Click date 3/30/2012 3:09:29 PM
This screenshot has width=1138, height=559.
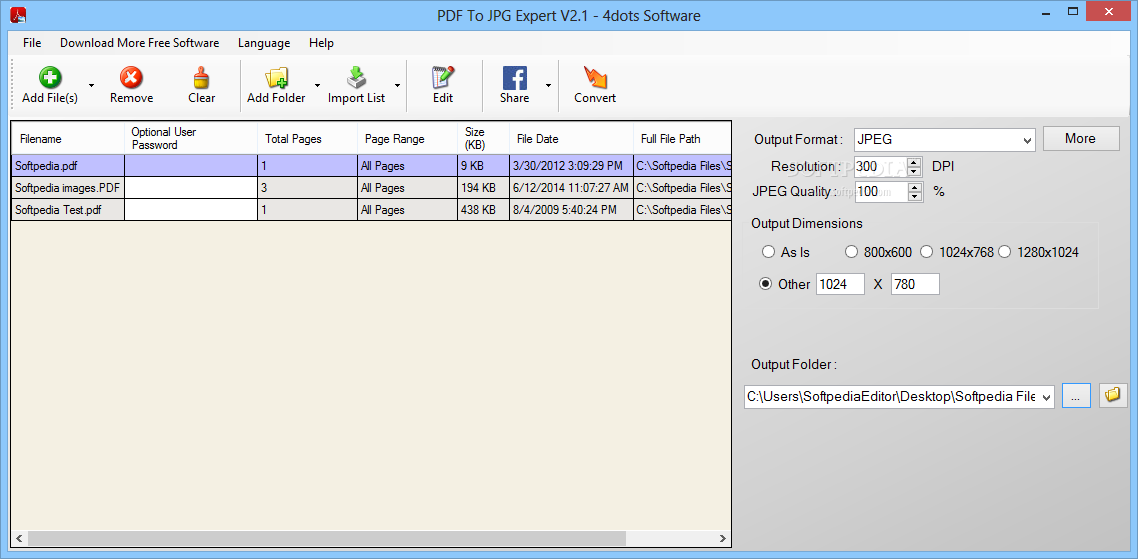pyautogui.click(x=571, y=166)
